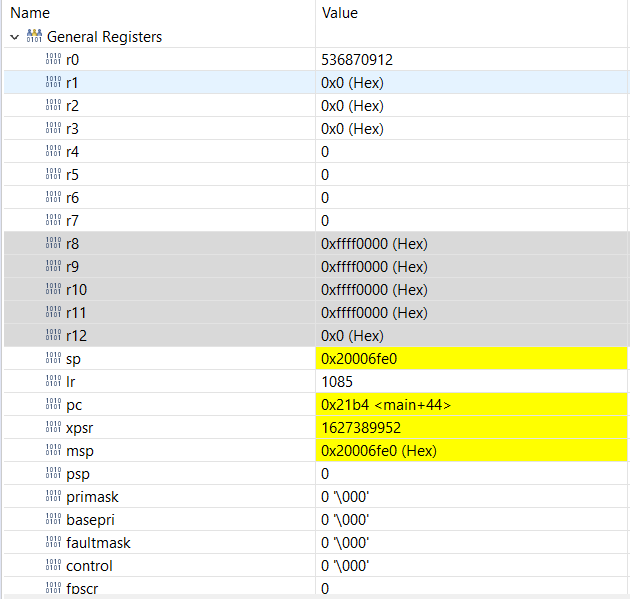Click r12 value 0x0 (Hex)
Screen dimensions: 630x599
[x=352, y=336]
